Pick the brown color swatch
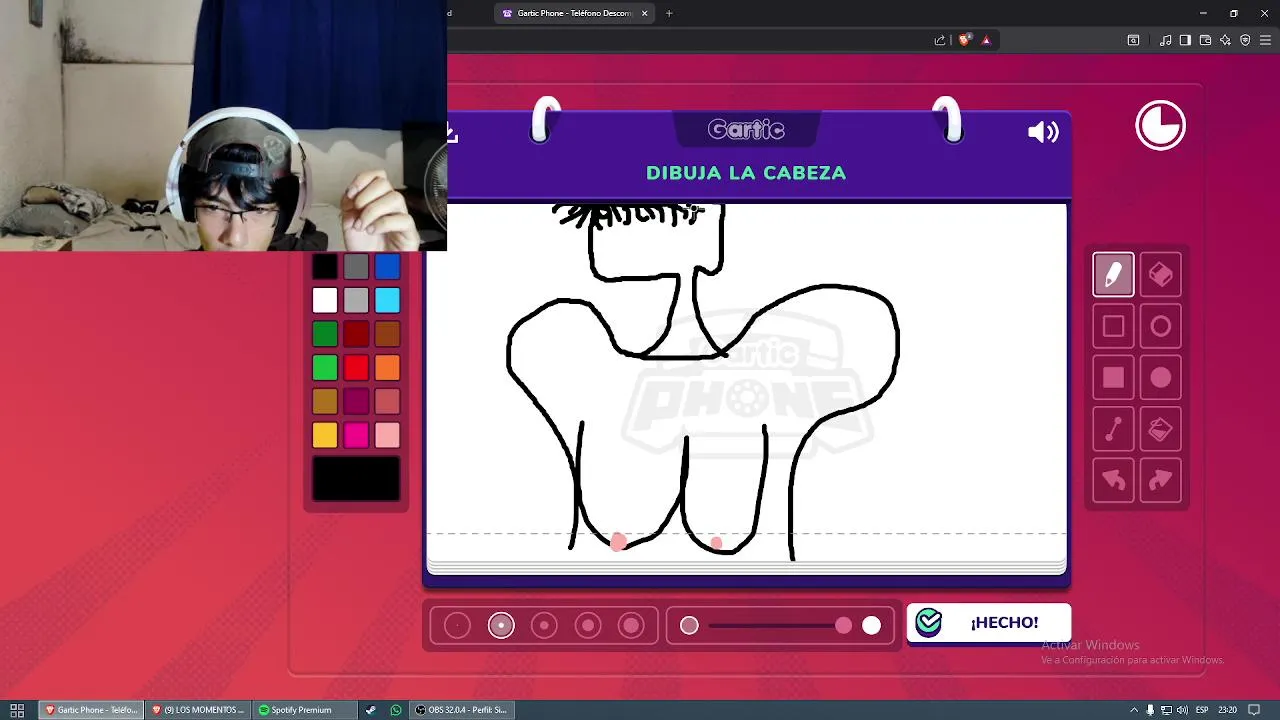Image resolution: width=1280 pixels, height=720 pixels. [x=387, y=334]
